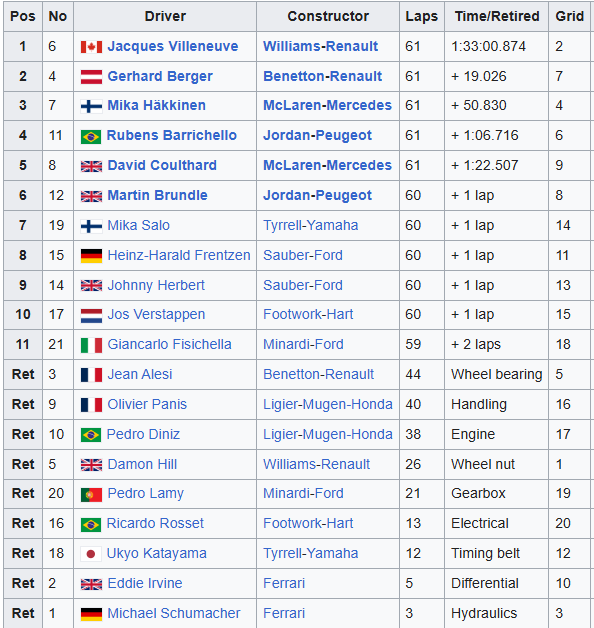Open the Eddie Irvine link
This screenshot has height=628, width=594.
145,583
